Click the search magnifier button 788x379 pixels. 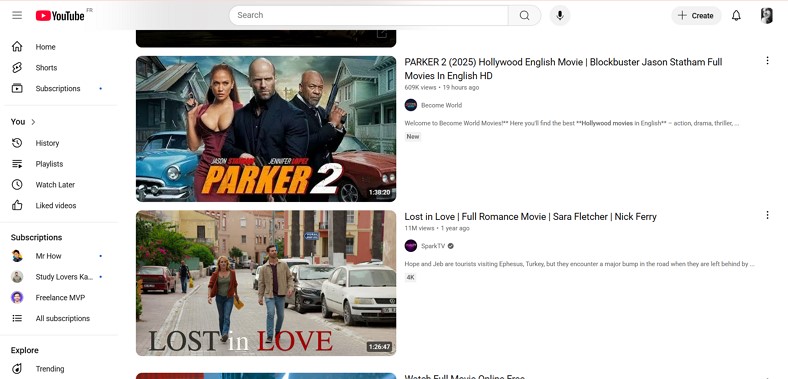click(524, 15)
